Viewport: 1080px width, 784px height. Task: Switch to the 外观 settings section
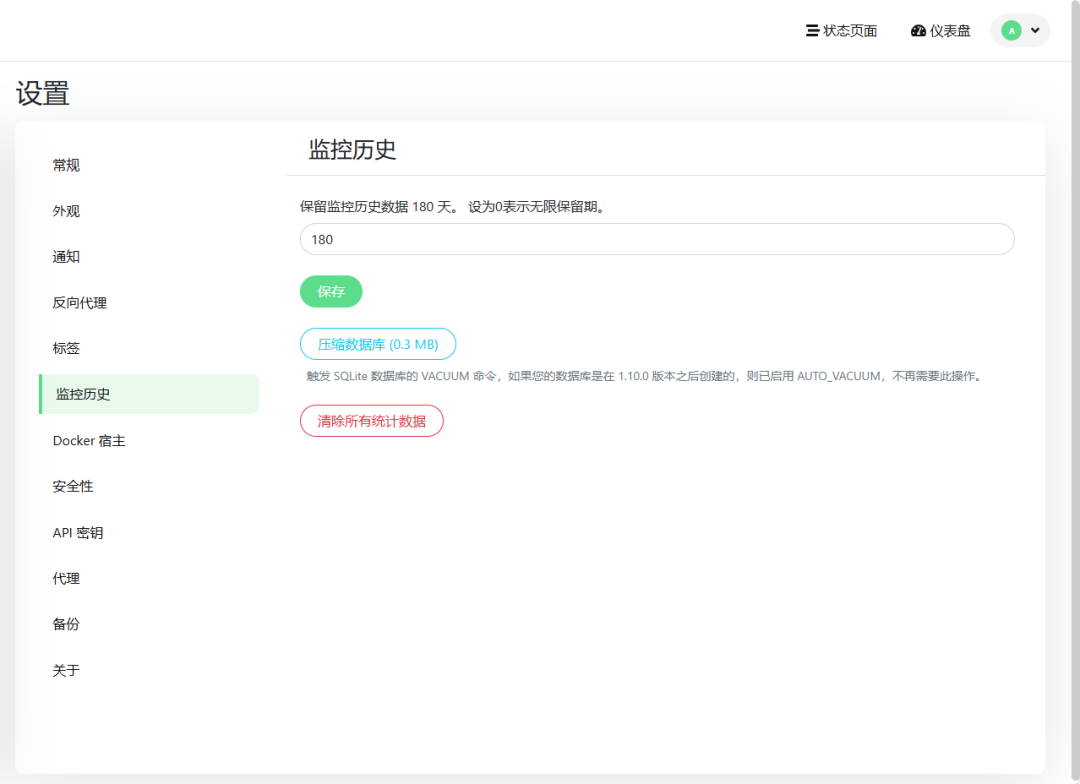click(x=66, y=211)
